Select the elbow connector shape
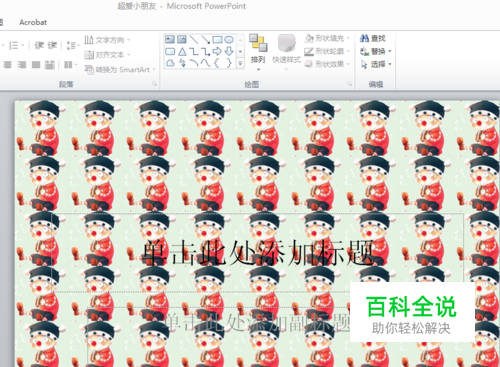Viewport: 500px width, 367px height. (194, 51)
